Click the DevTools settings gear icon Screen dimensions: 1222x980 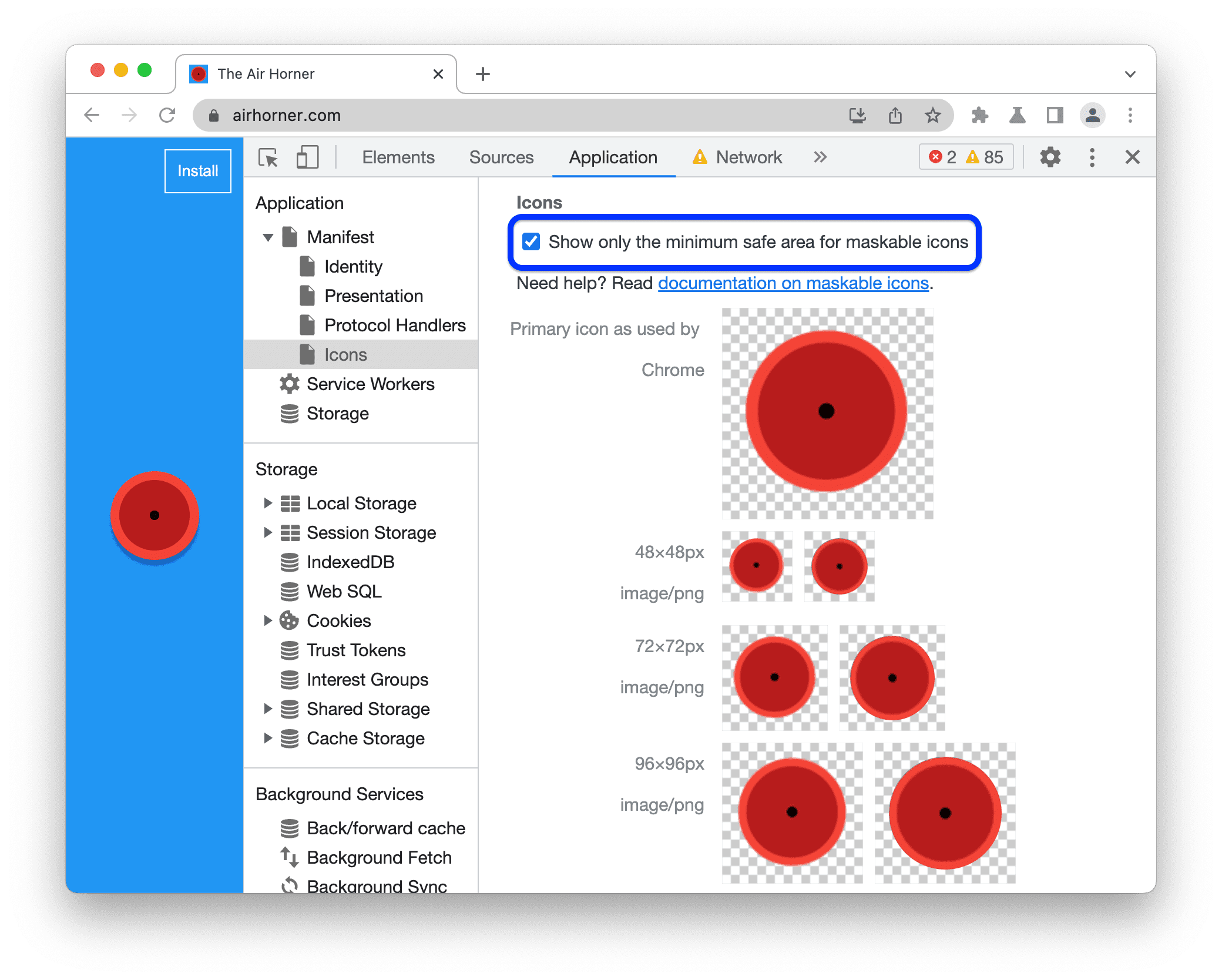[1051, 158]
